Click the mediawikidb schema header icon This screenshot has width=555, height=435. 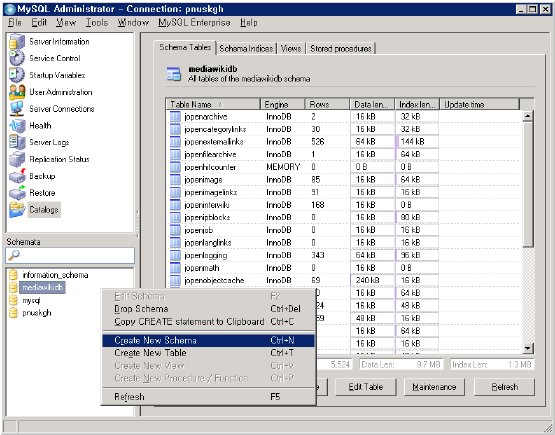[174, 74]
